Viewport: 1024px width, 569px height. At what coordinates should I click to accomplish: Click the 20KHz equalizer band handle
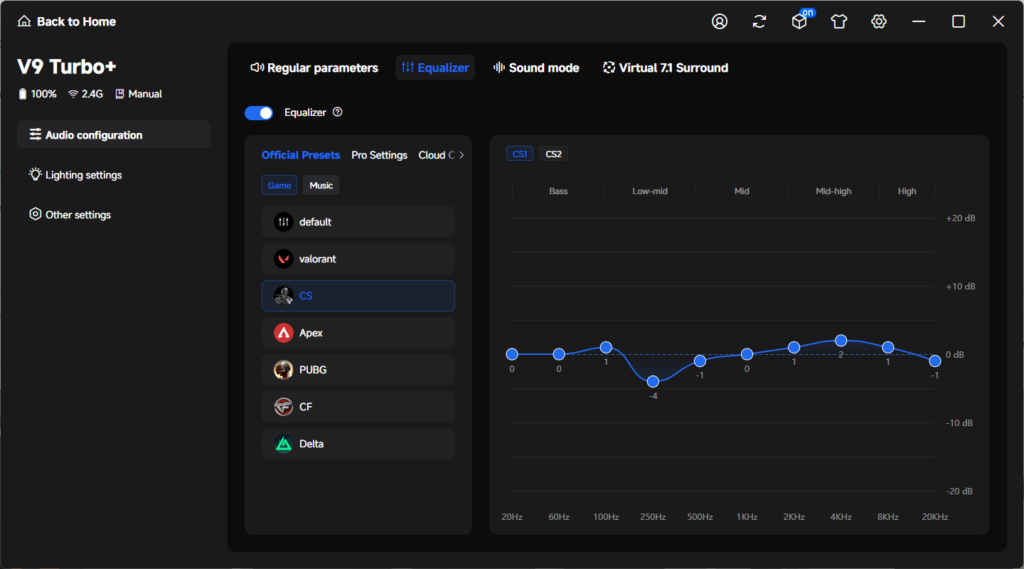click(x=935, y=361)
